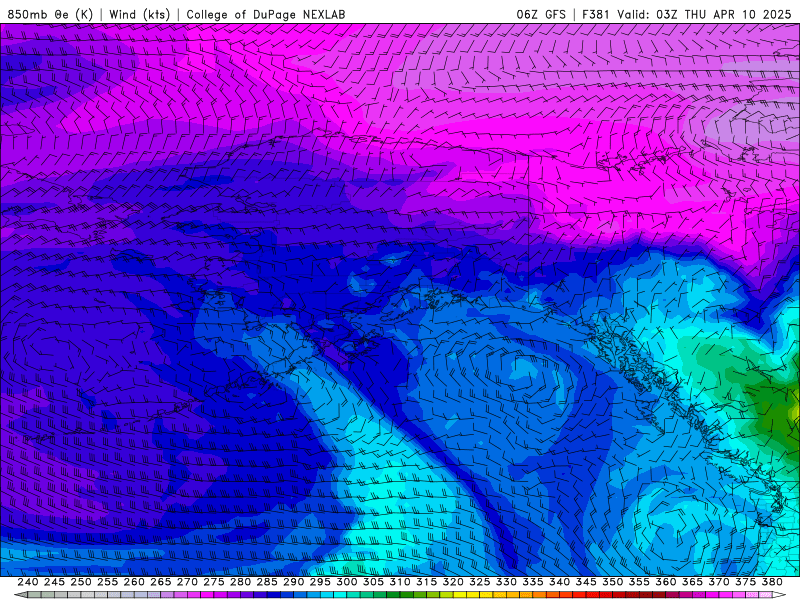Click the 320 value on color scale
This screenshot has height=600, width=800.
[453, 582]
